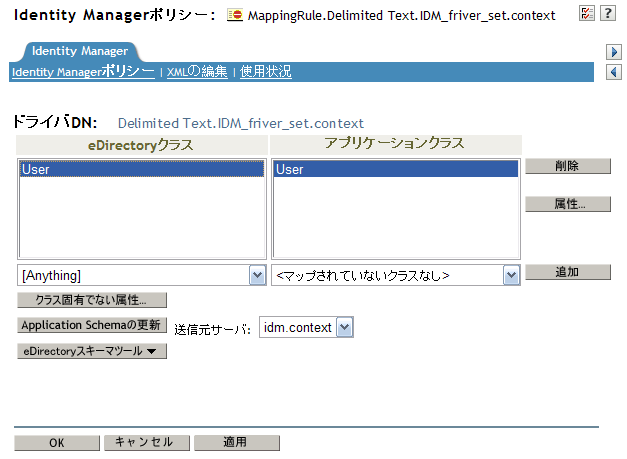Open the 使用状況 link
This screenshot has width=627, height=459.
click(x=266, y=72)
